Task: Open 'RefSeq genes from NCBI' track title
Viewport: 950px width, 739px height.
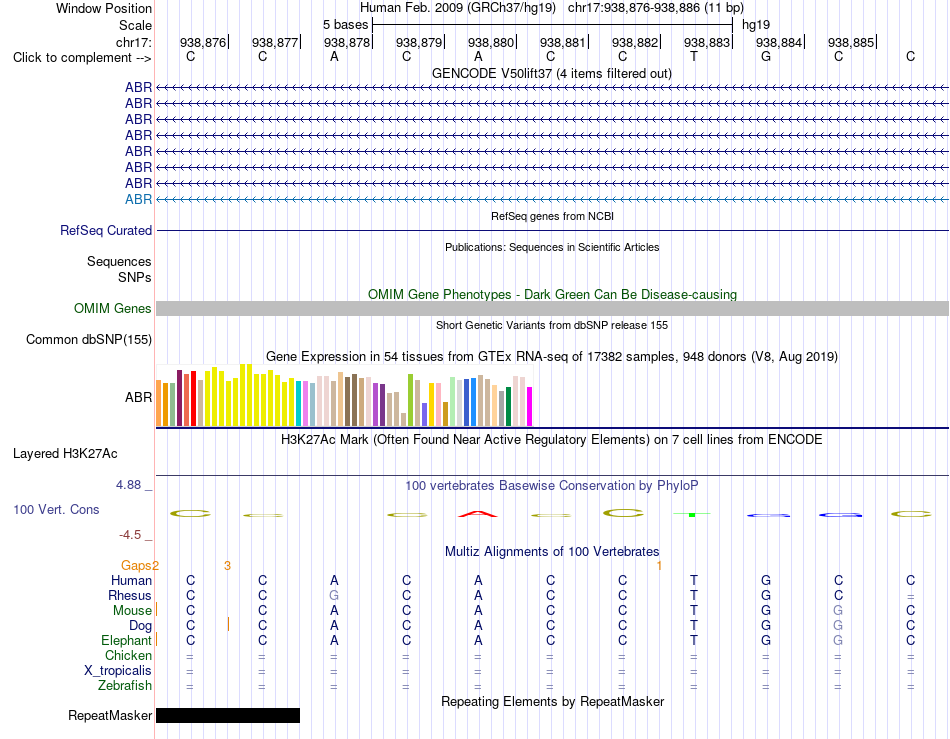Action: click(552, 216)
